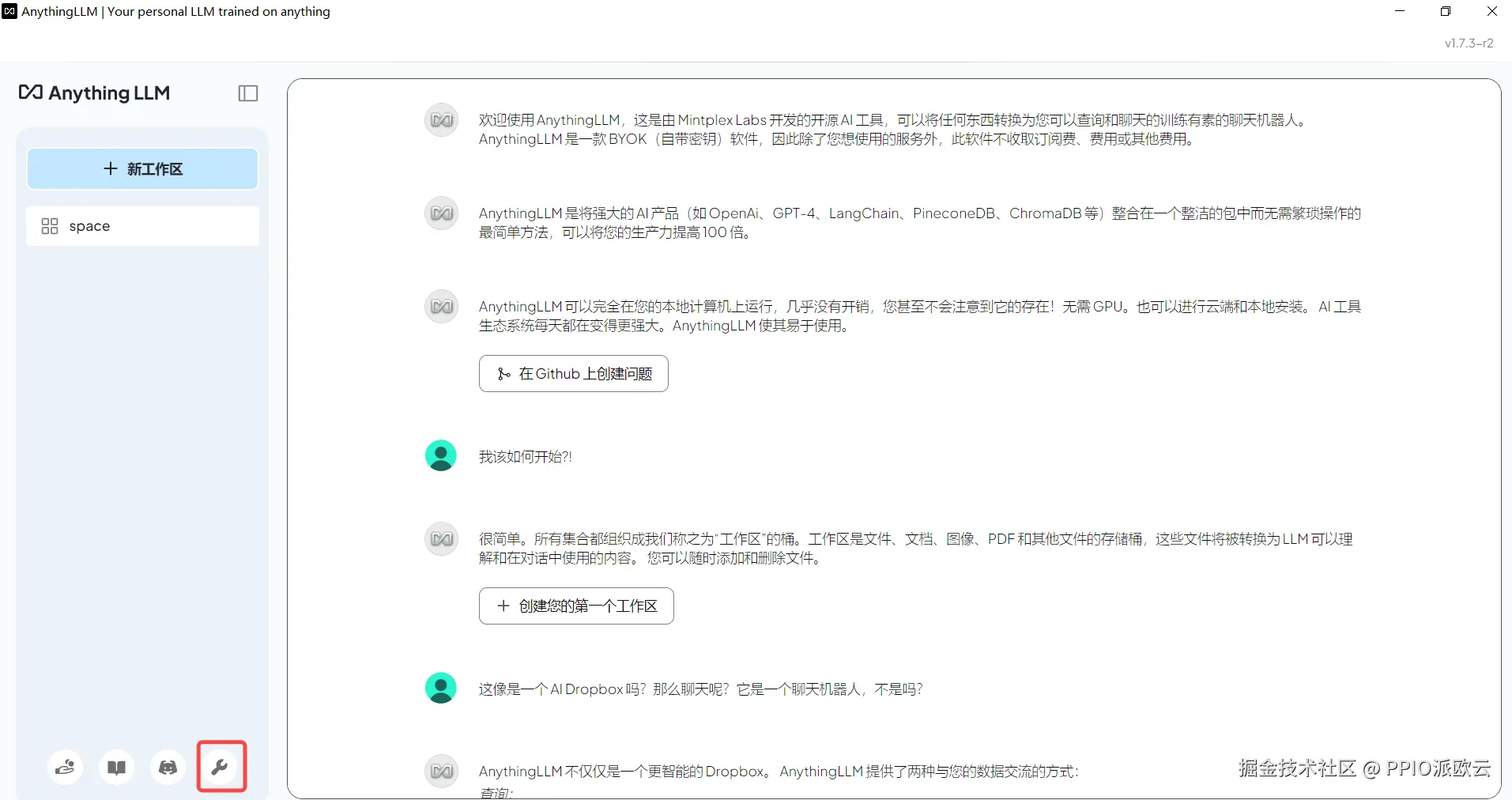This screenshot has height=800, width=1512.
Task: Click the bot avatar beside 更智能的 Dropbox message
Action: 442,772
